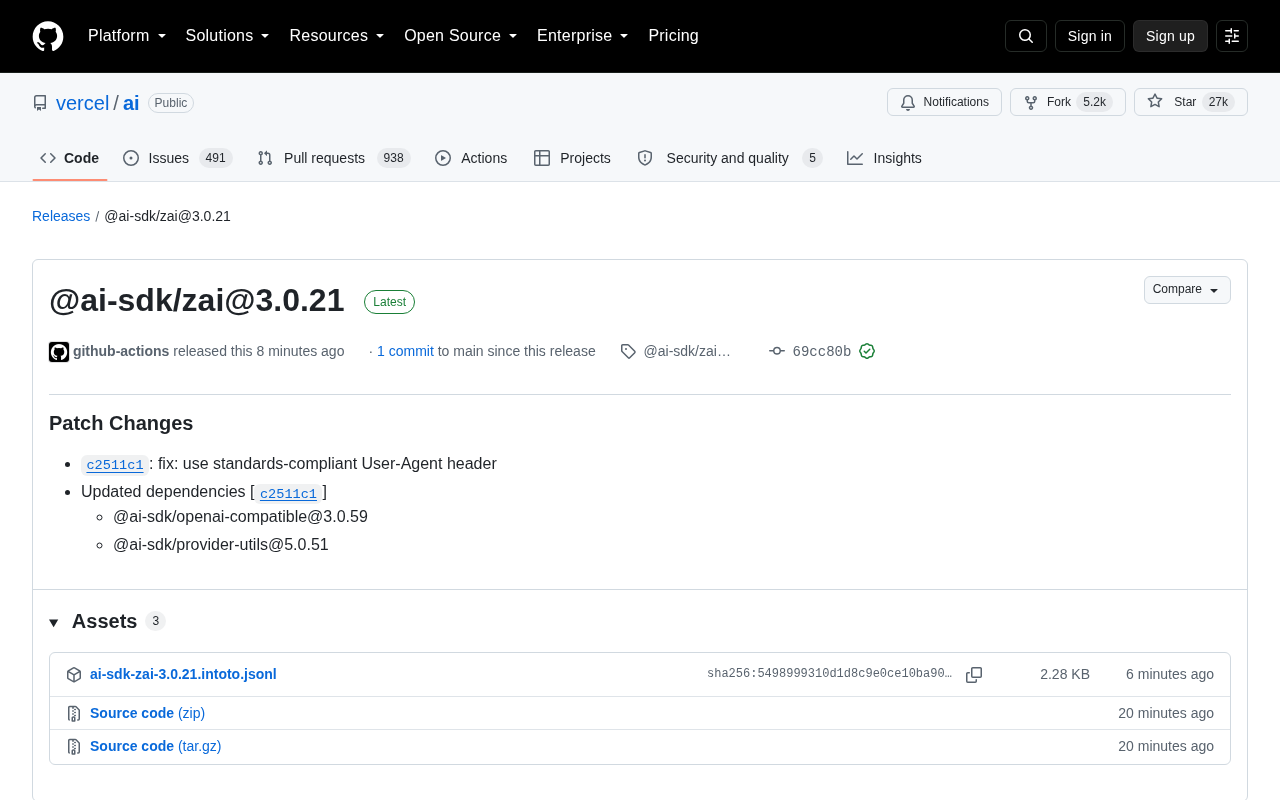
Task: Open the Insights tab
Action: coord(884,158)
